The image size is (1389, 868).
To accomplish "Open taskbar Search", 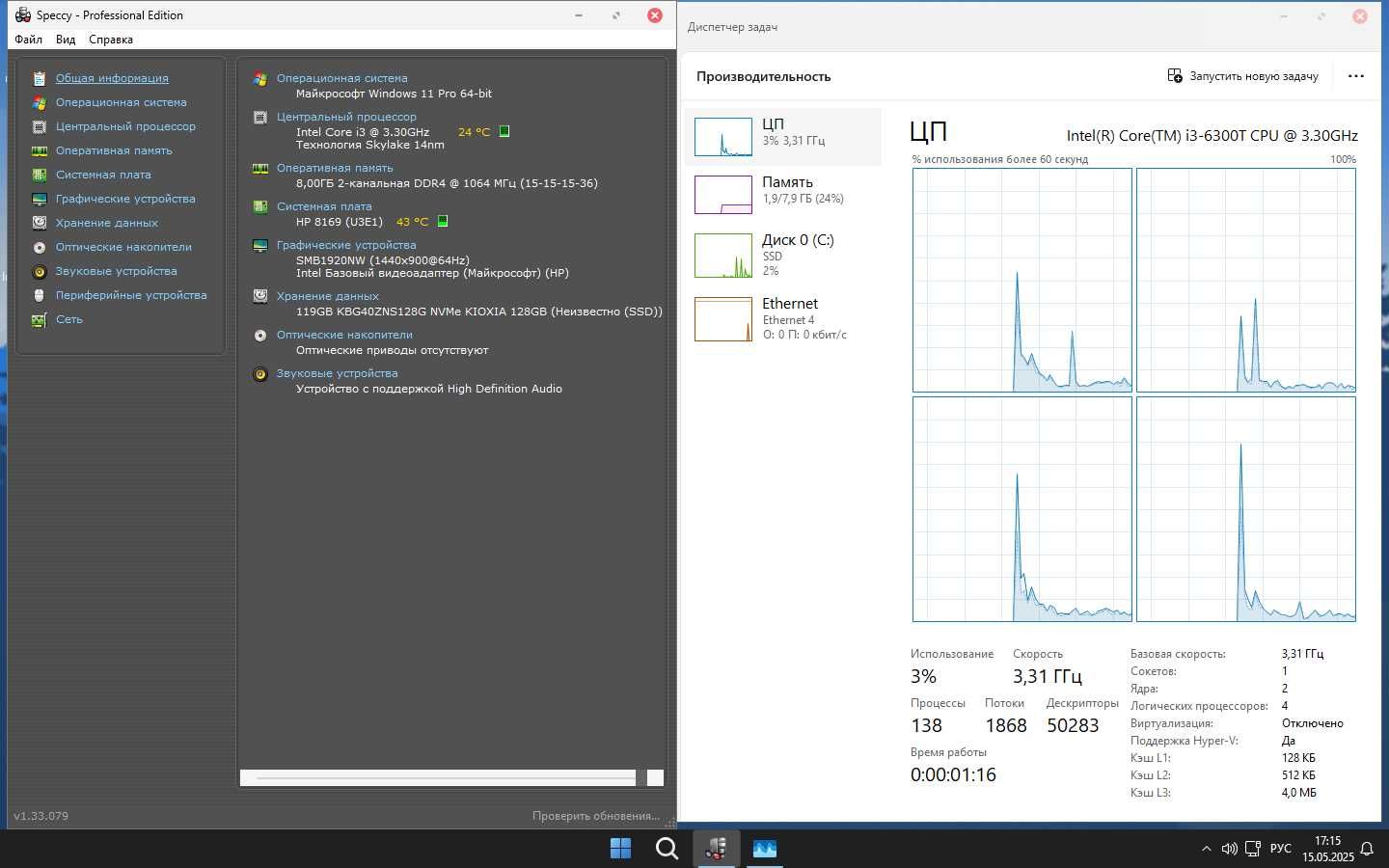I will coord(667,848).
